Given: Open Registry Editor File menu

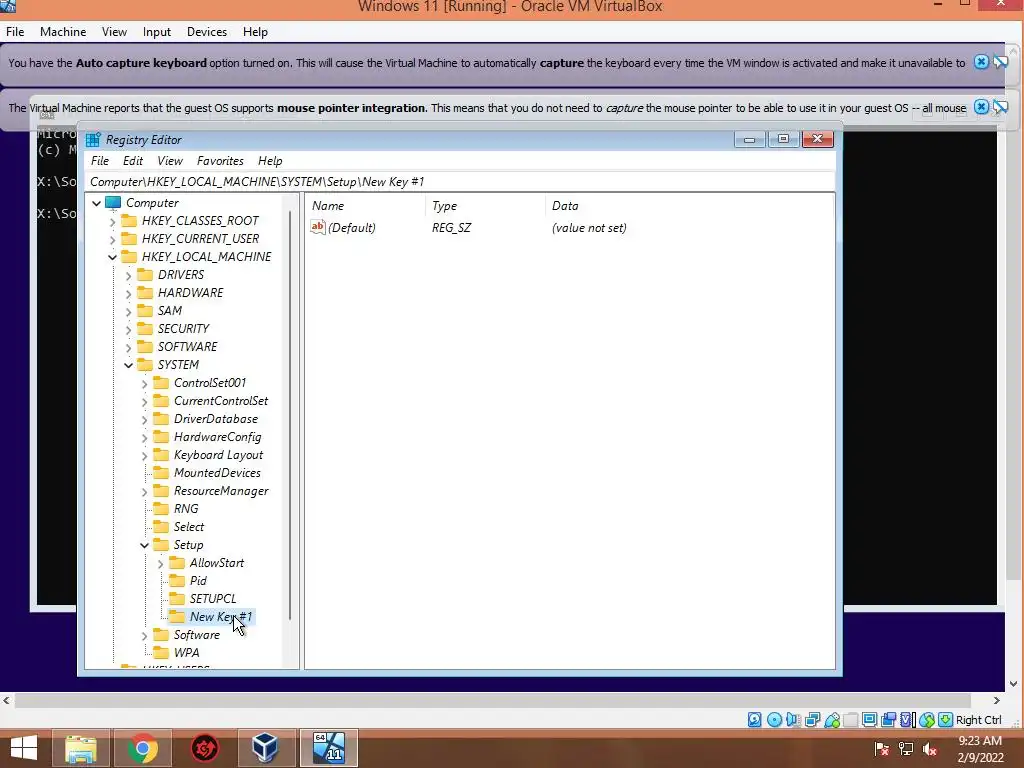Looking at the screenshot, I should (x=100, y=161).
